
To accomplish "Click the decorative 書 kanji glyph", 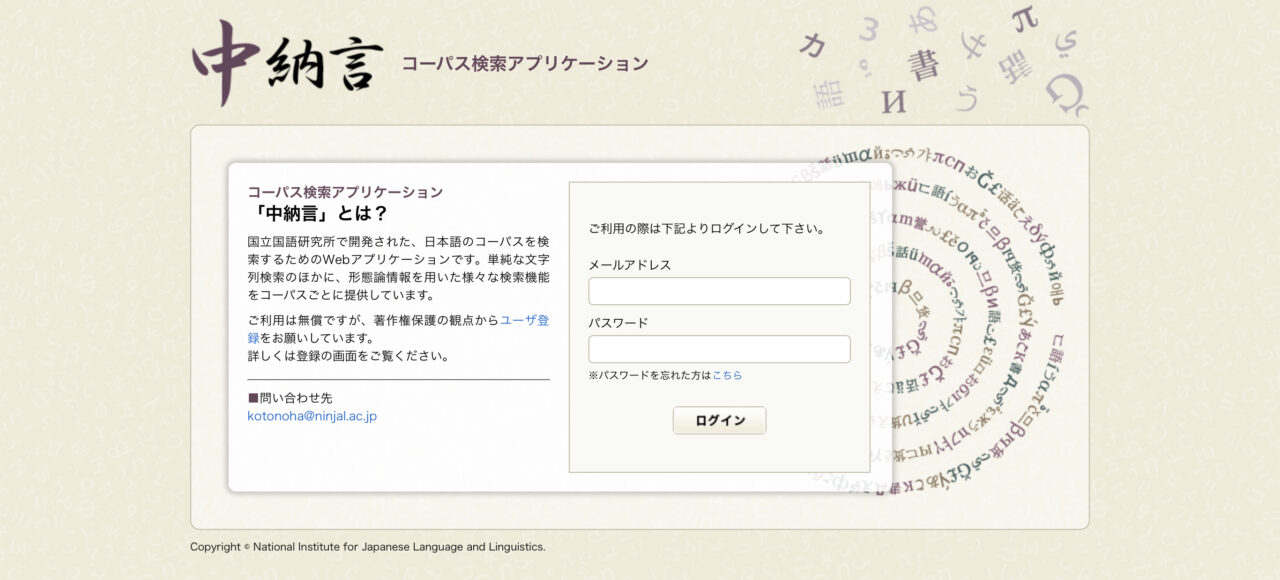I will click(923, 64).
